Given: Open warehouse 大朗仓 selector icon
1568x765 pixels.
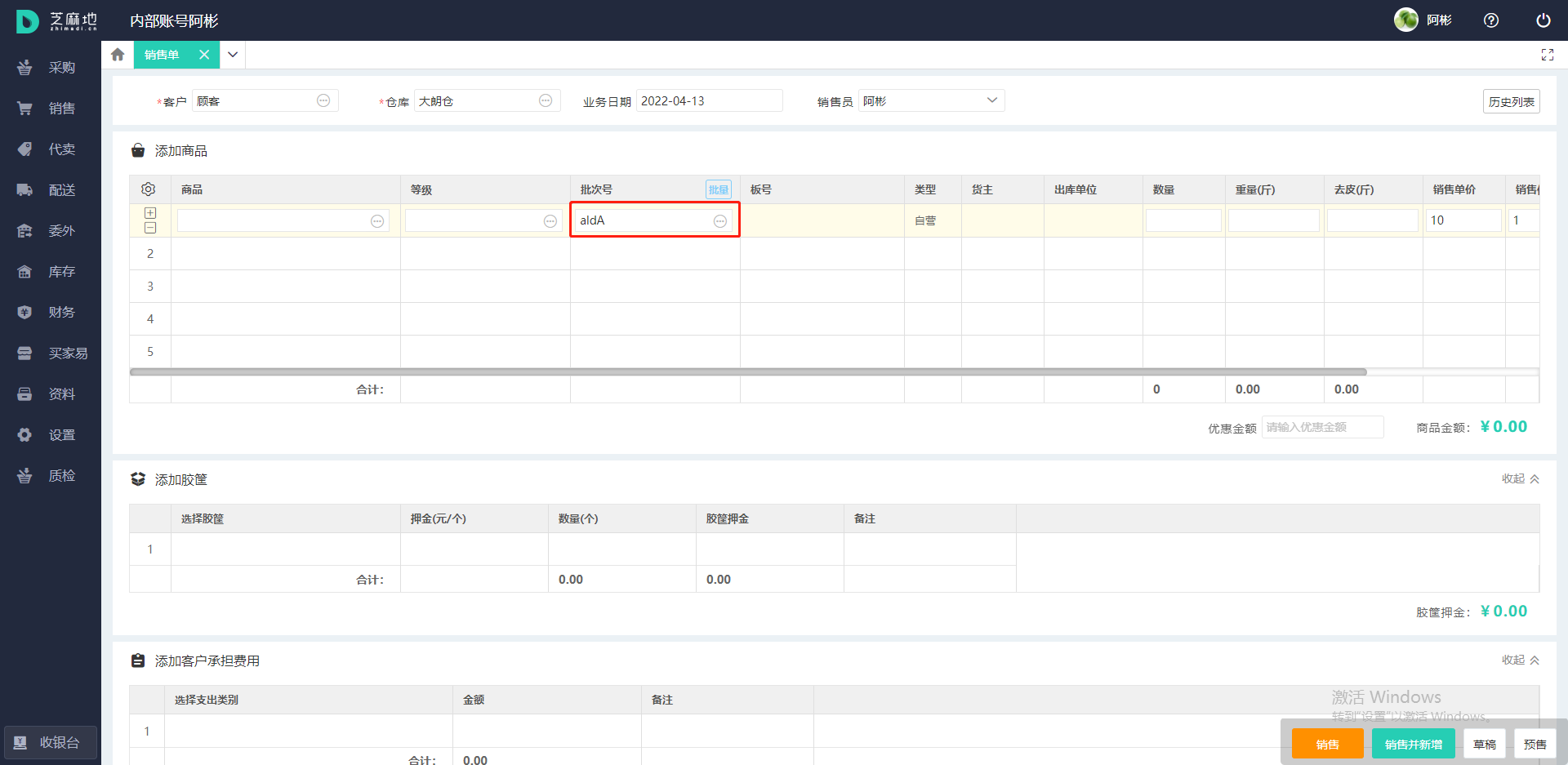Looking at the screenshot, I should coord(546,100).
